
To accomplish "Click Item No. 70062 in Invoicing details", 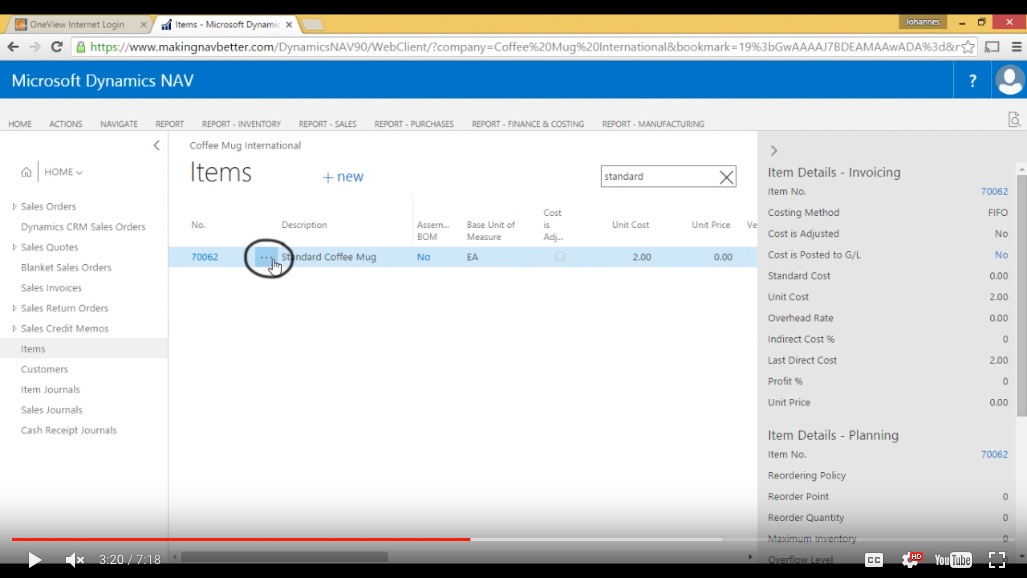I will point(994,191).
